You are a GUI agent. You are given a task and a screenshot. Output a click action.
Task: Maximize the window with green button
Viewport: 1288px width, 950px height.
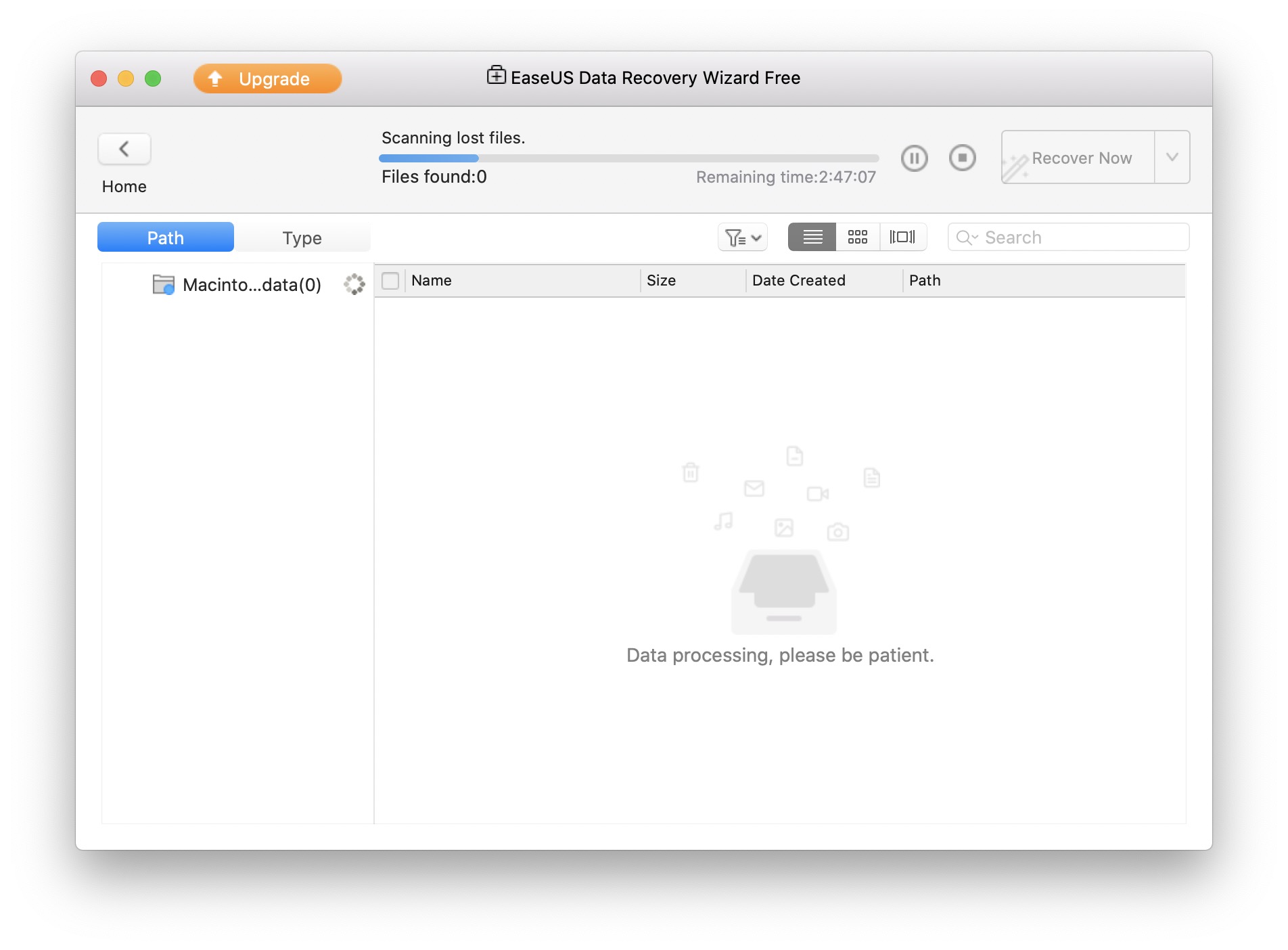(153, 78)
